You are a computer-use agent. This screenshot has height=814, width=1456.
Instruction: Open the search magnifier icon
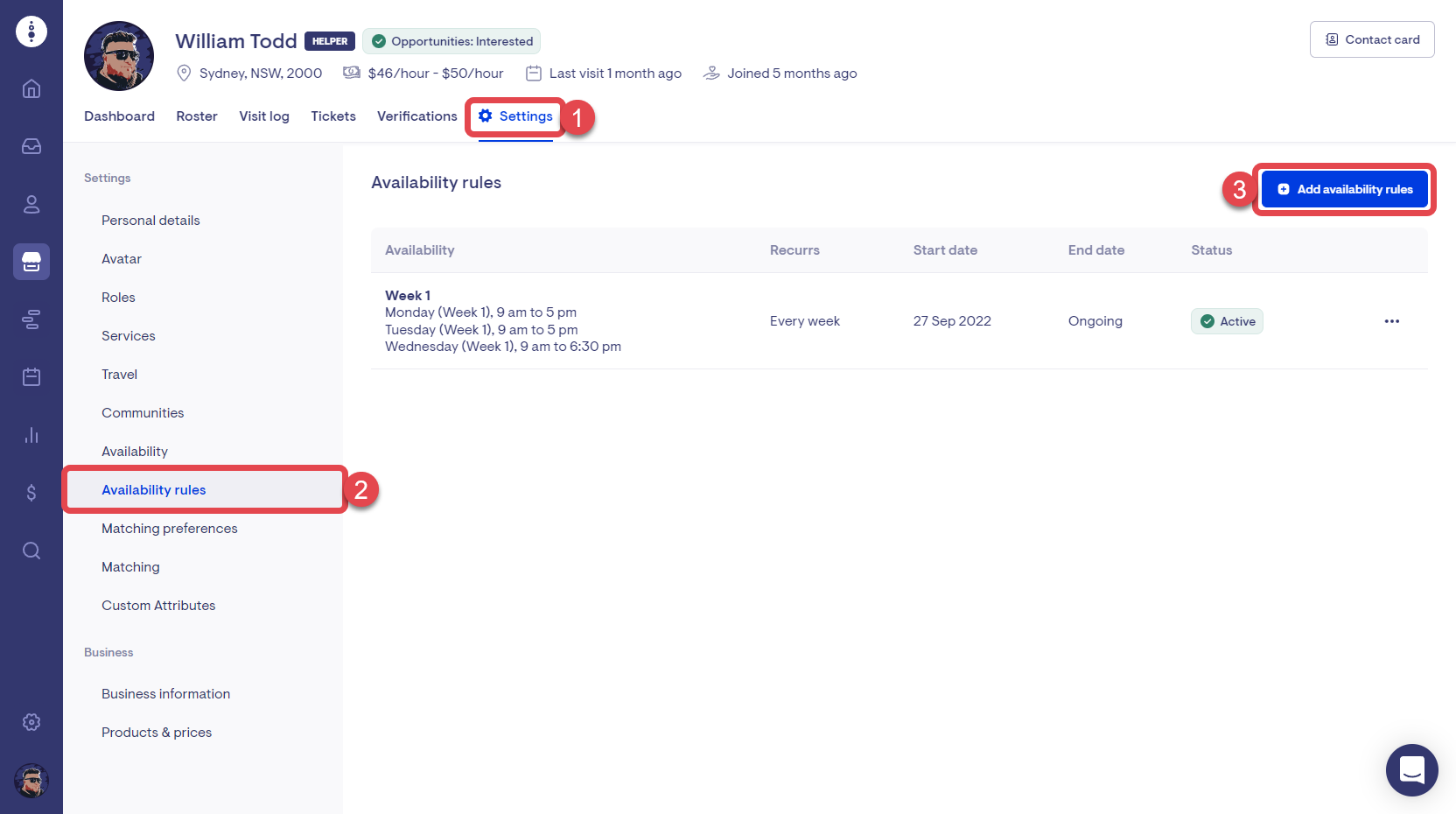(x=31, y=551)
